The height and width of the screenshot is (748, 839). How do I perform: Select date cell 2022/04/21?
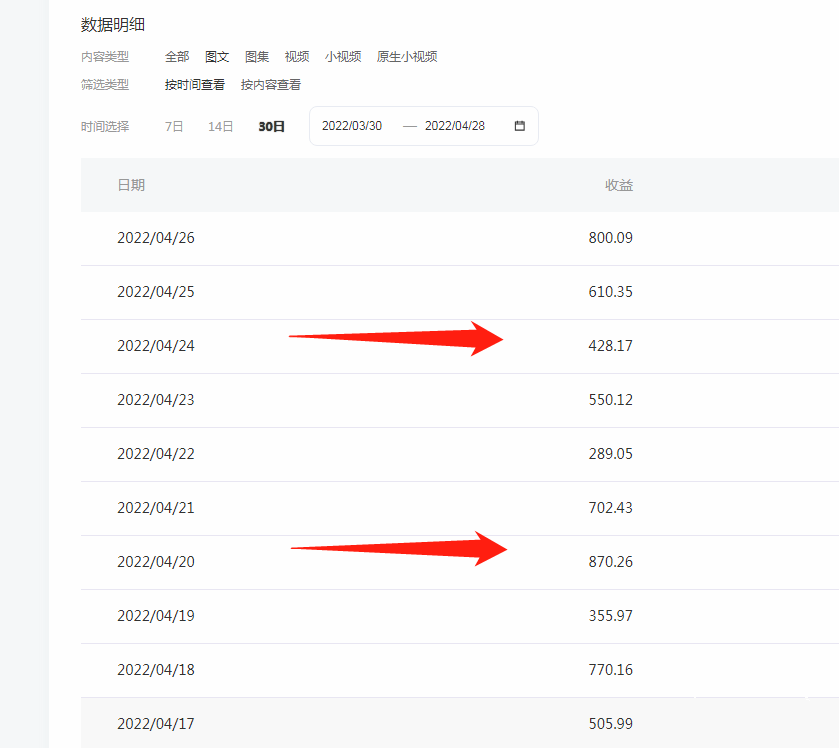156,508
